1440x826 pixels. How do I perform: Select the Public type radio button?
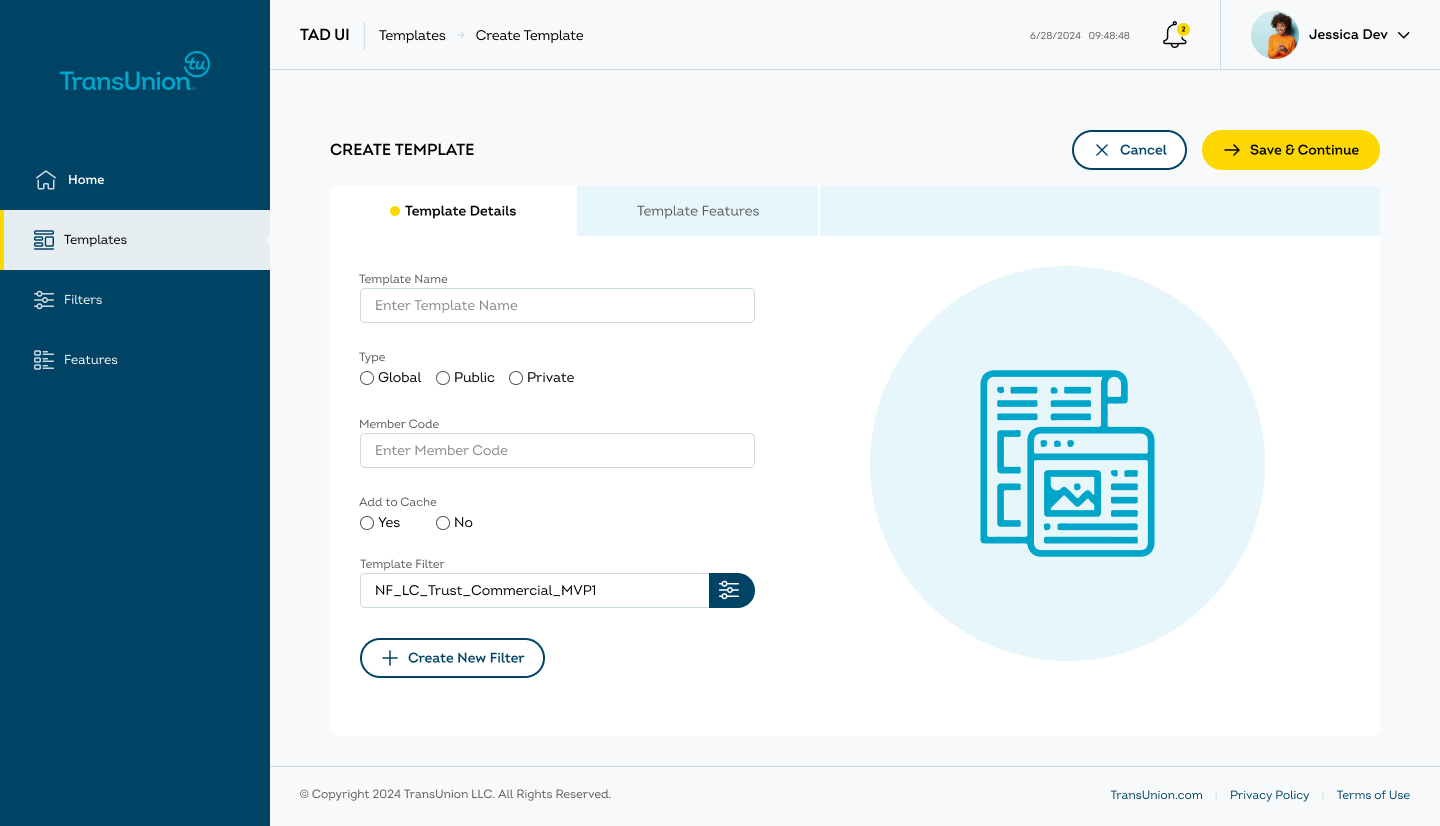(x=443, y=378)
